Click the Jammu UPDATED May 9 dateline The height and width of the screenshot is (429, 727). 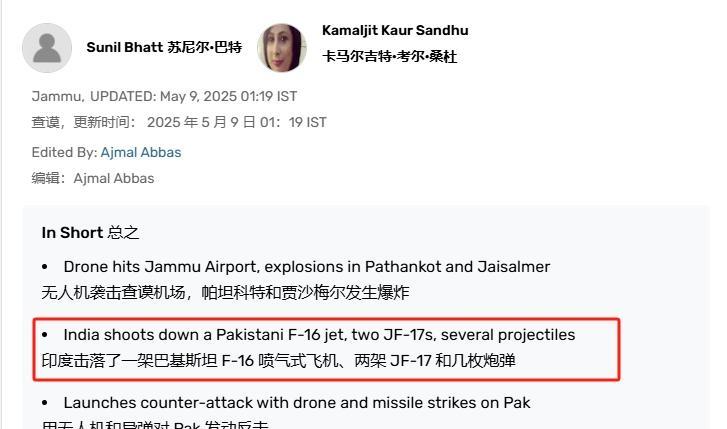pos(164,96)
